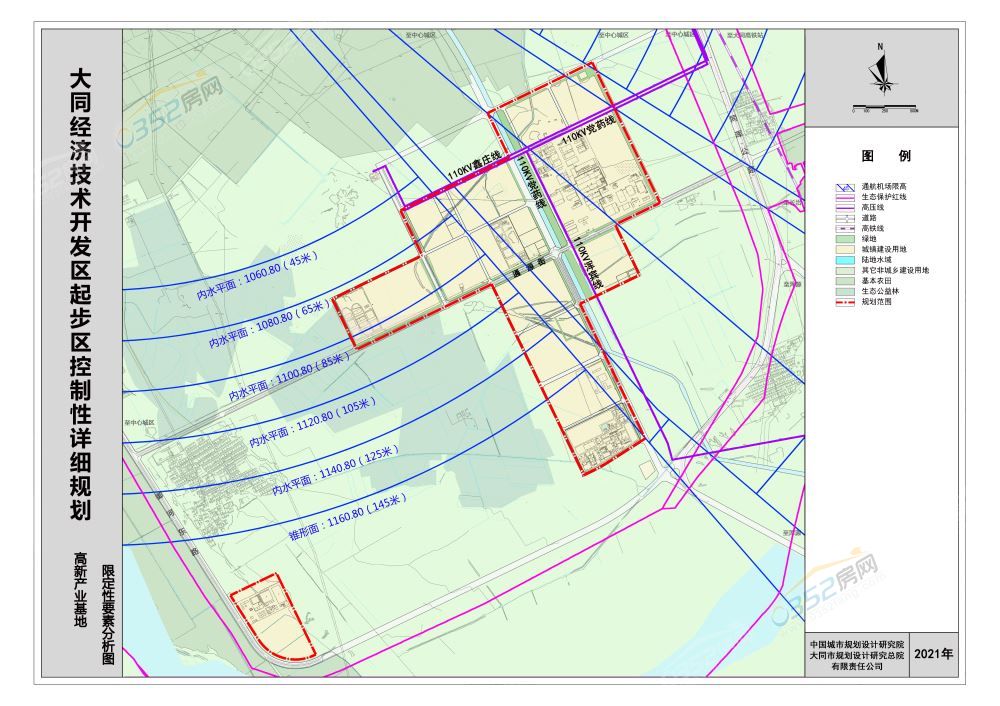The image size is (1000, 706).
Task: Select the 生态保护红线 legend symbol
Action: 846,197
